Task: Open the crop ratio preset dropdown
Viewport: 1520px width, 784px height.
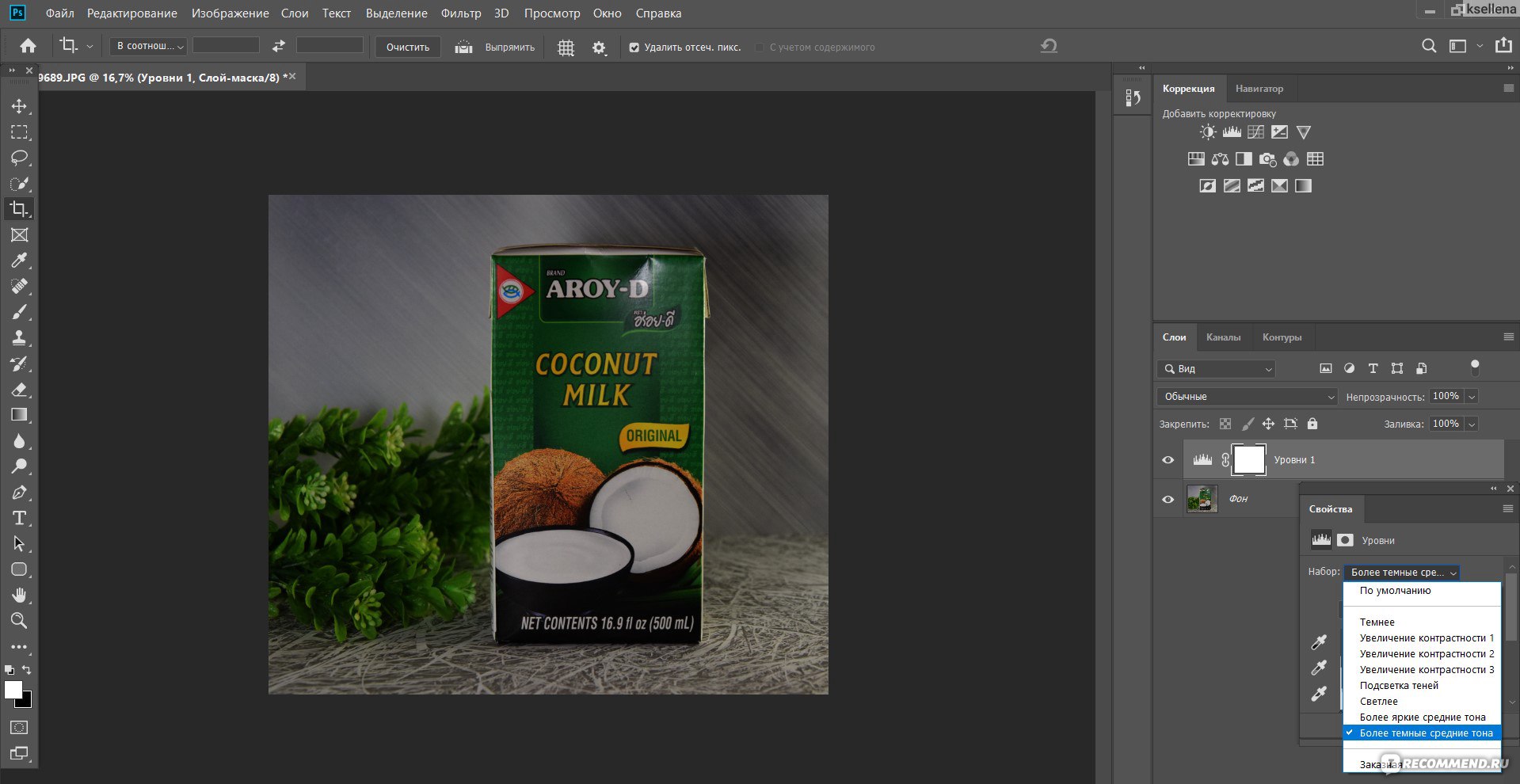Action: (x=148, y=46)
